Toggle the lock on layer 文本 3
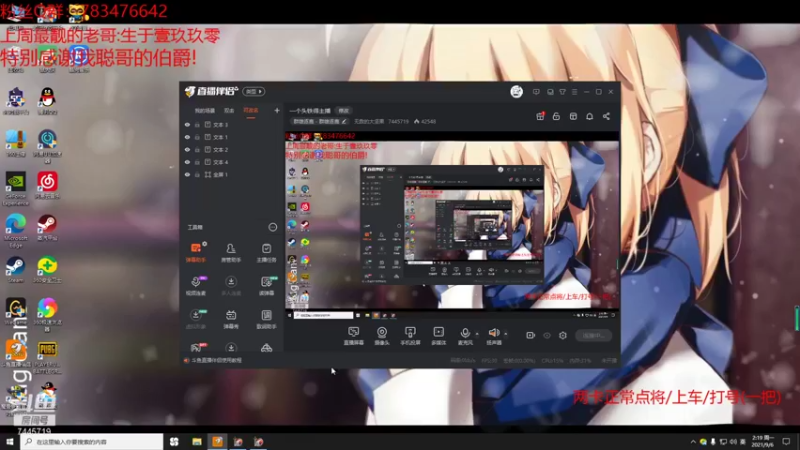This screenshot has width=800, height=450. pyautogui.click(x=197, y=124)
